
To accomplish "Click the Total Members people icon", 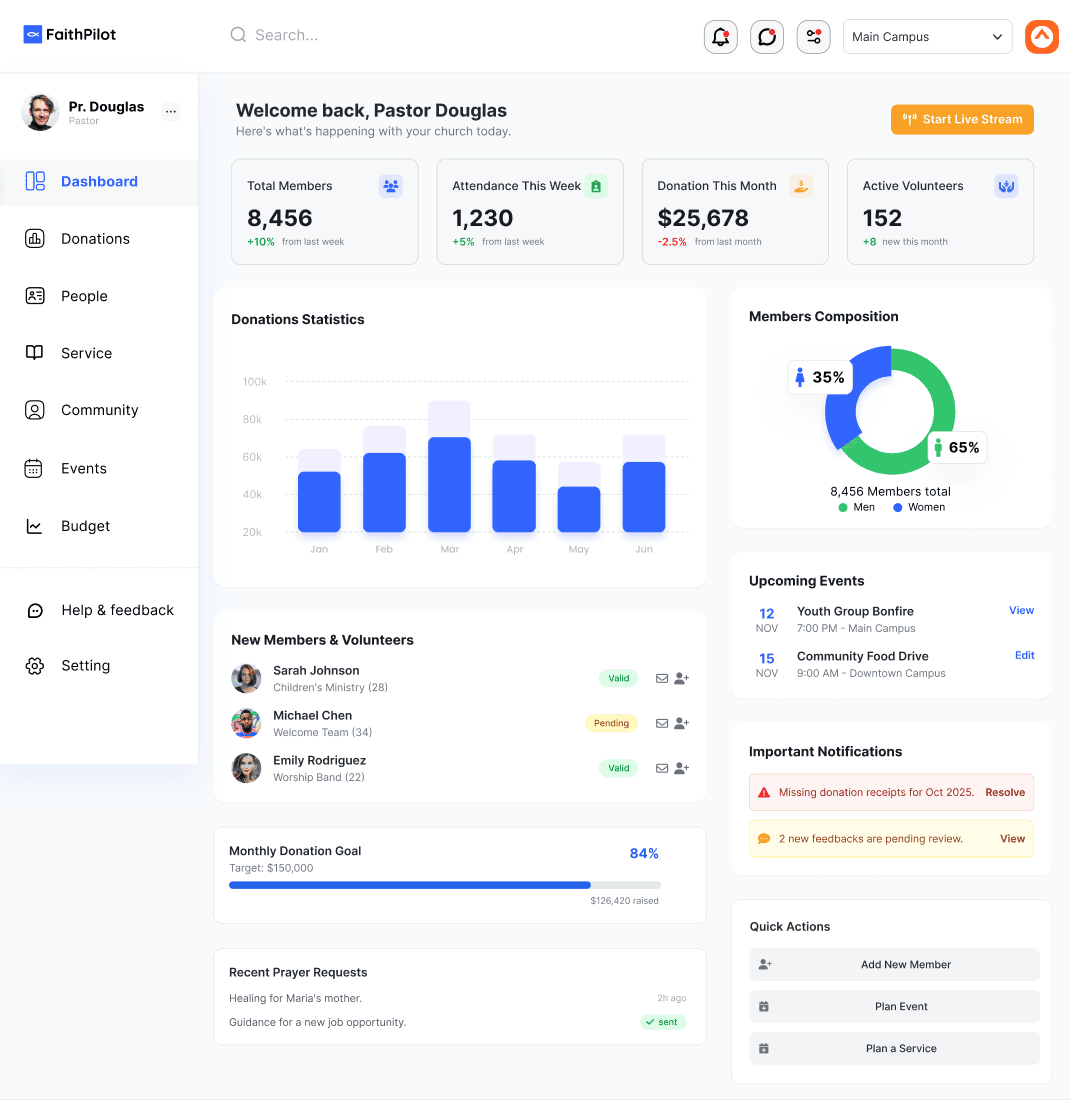I will click(391, 186).
